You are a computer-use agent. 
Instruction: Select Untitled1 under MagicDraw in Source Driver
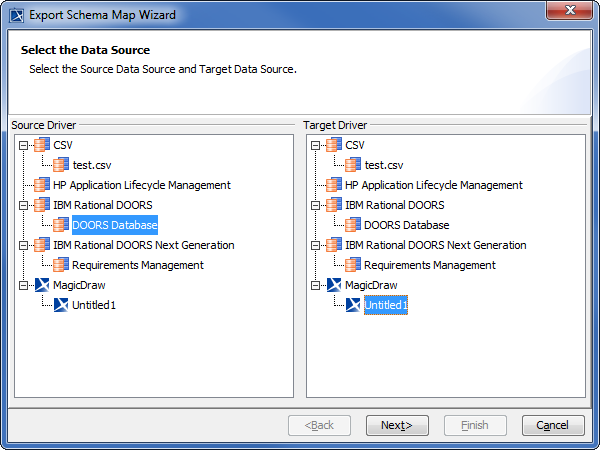[94, 305]
